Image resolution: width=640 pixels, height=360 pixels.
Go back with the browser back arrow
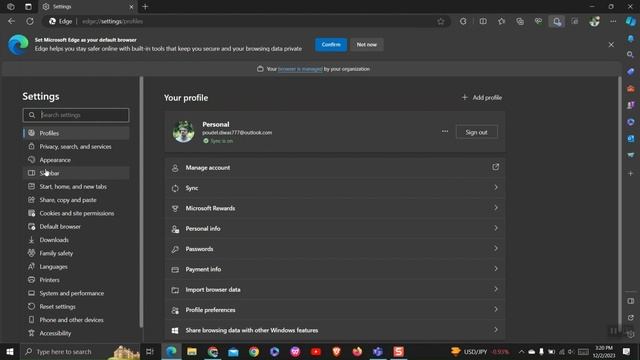[11, 21]
